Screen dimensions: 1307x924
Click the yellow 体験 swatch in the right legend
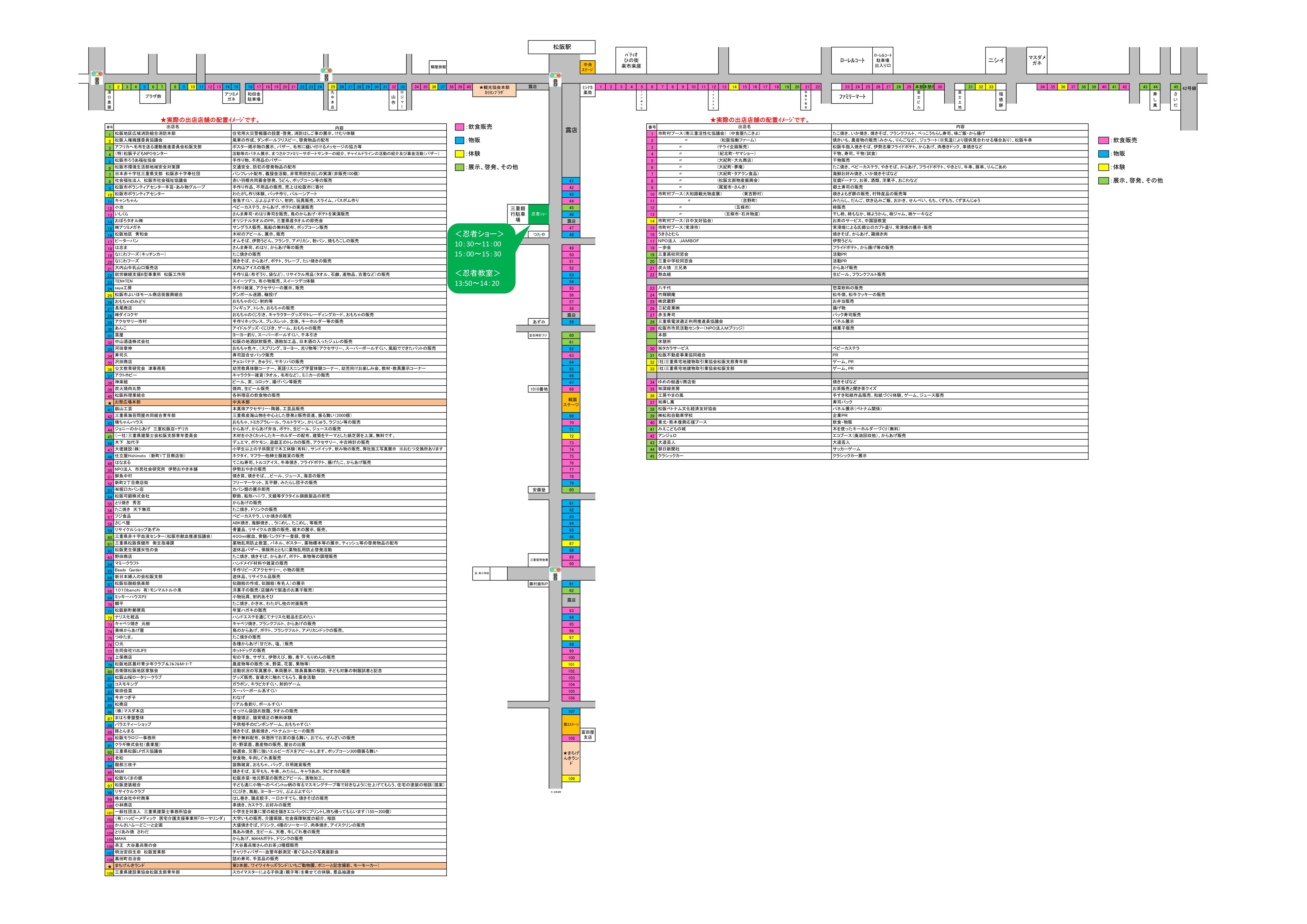tap(1103, 167)
